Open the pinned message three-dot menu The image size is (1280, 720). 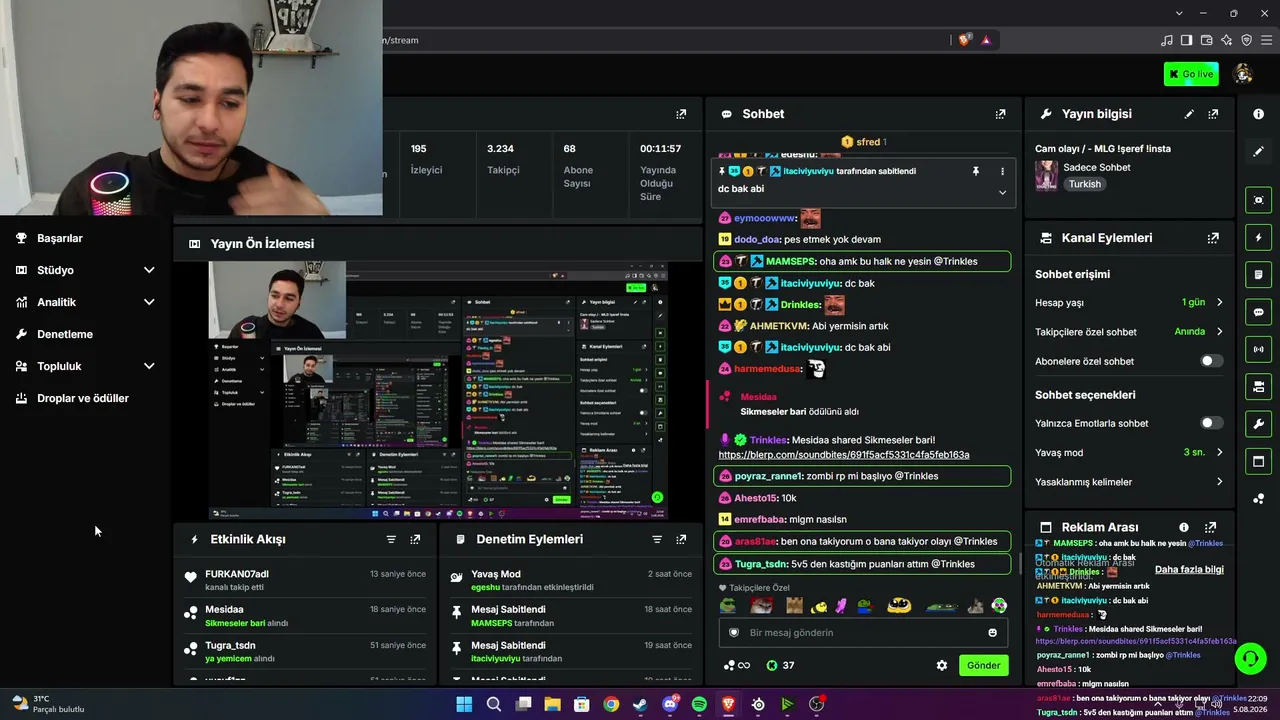coord(1002,171)
